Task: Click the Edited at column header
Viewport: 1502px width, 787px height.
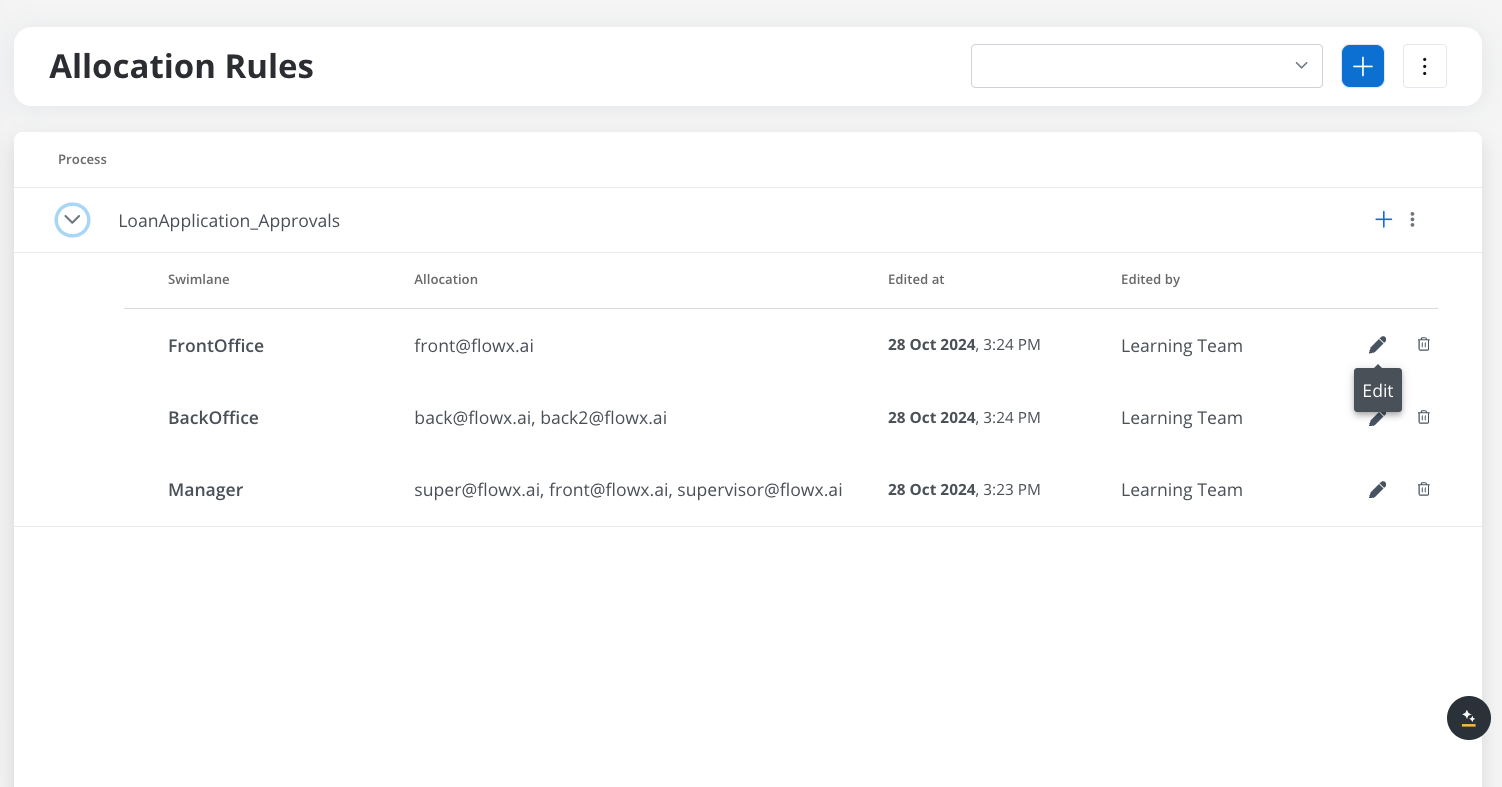Action: click(x=916, y=280)
